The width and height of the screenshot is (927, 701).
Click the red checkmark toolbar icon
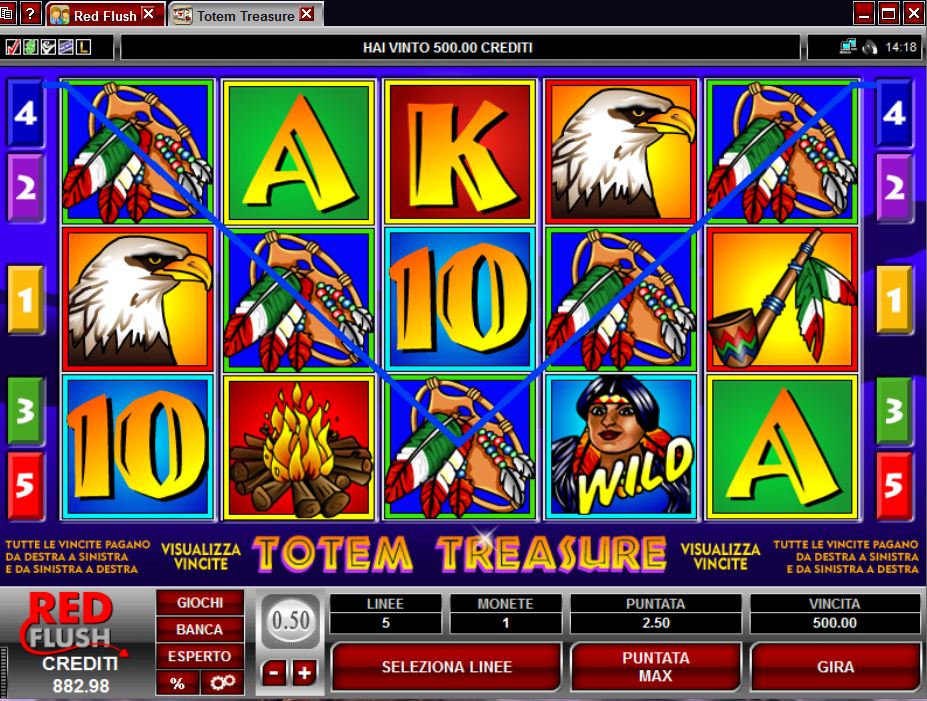coord(13,47)
